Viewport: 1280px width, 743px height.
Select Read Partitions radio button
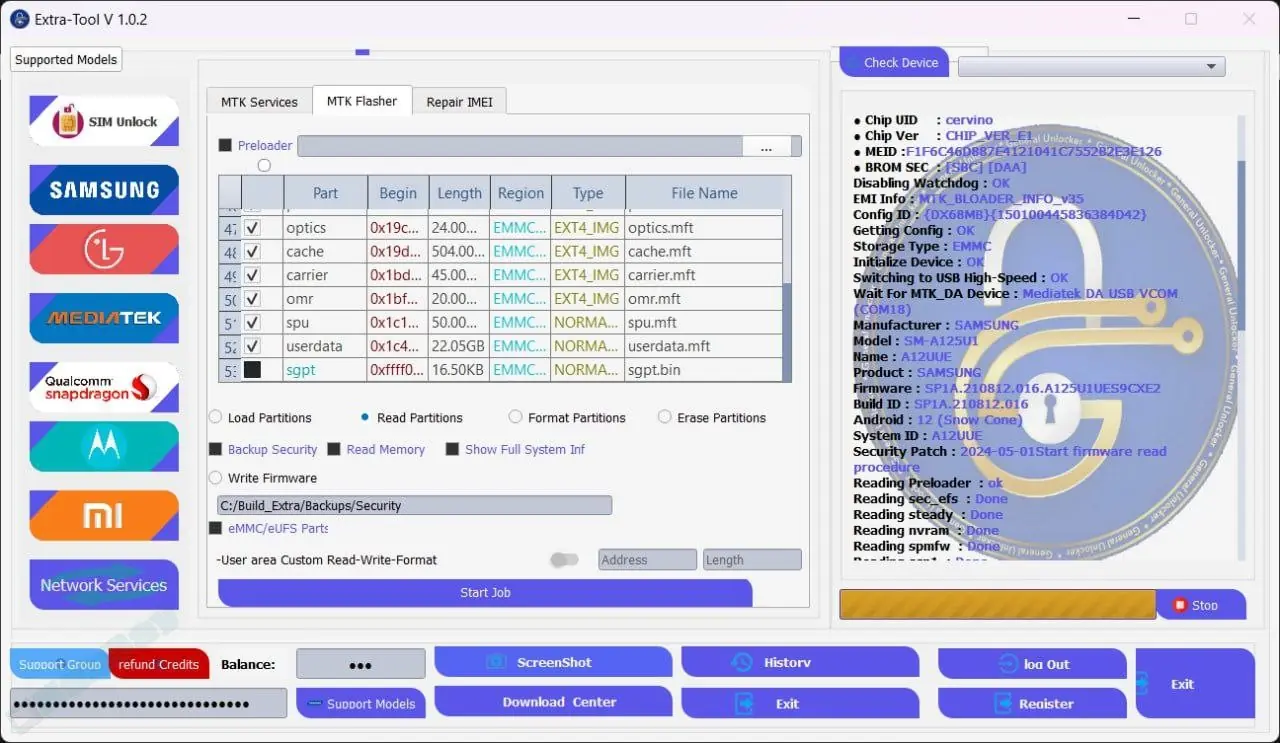tap(365, 417)
